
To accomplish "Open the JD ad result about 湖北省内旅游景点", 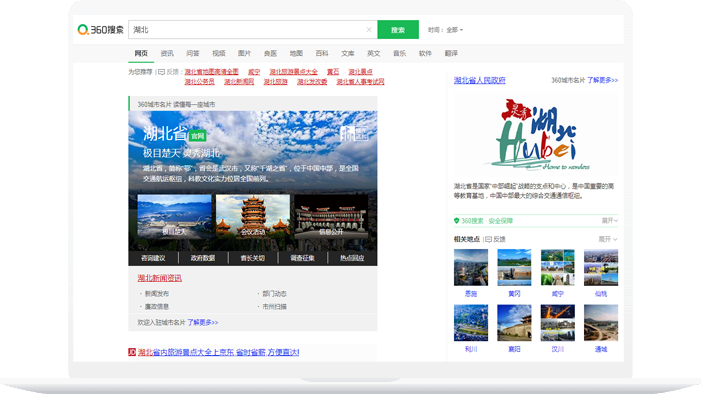I will click(218, 352).
